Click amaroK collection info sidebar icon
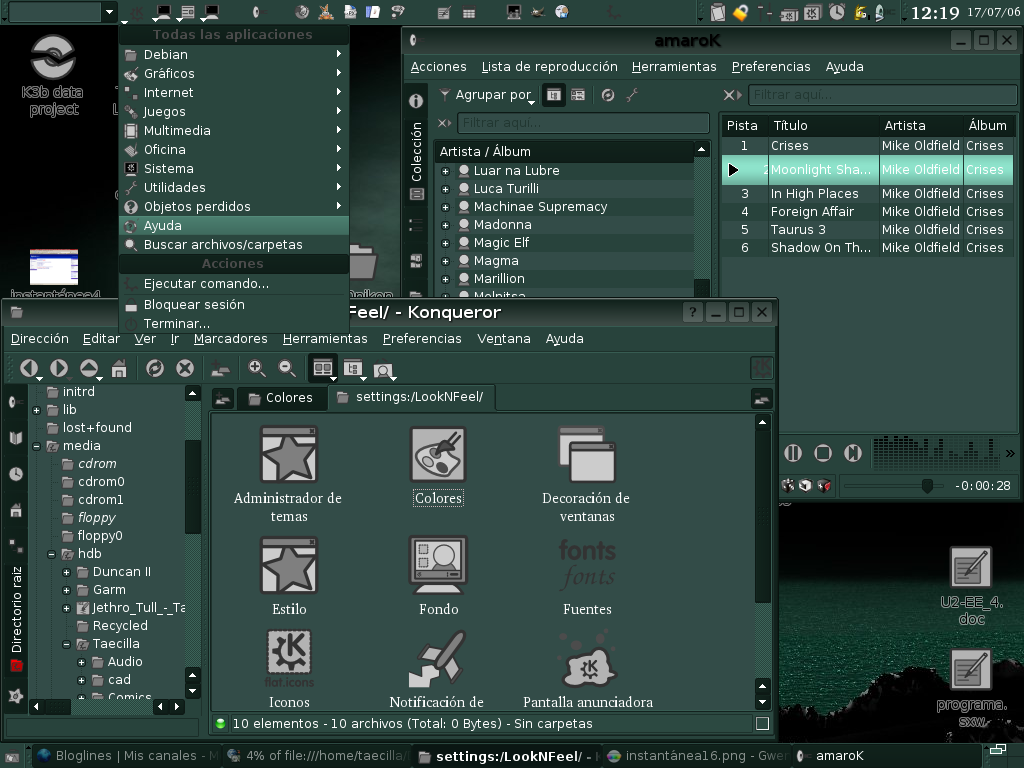 [416, 101]
